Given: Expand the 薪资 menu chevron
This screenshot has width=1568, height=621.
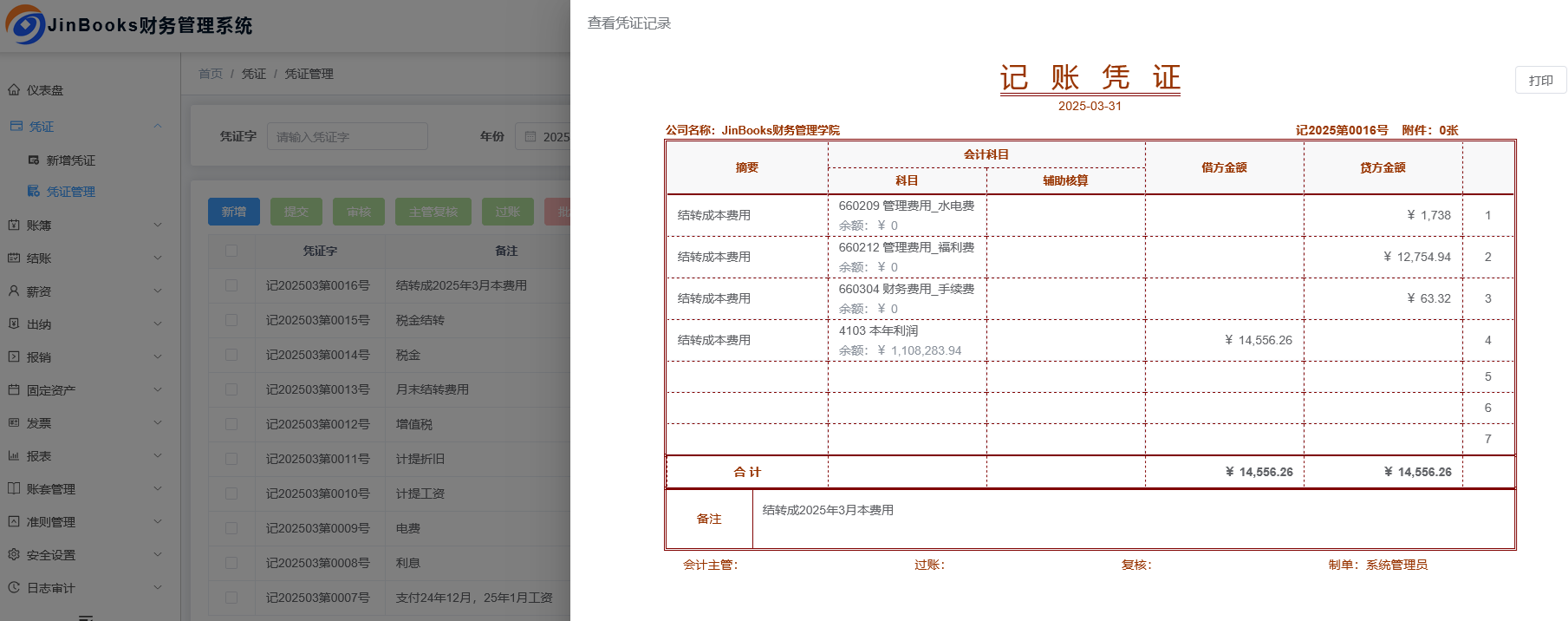Looking at the screenshot, I should point(158,291).
